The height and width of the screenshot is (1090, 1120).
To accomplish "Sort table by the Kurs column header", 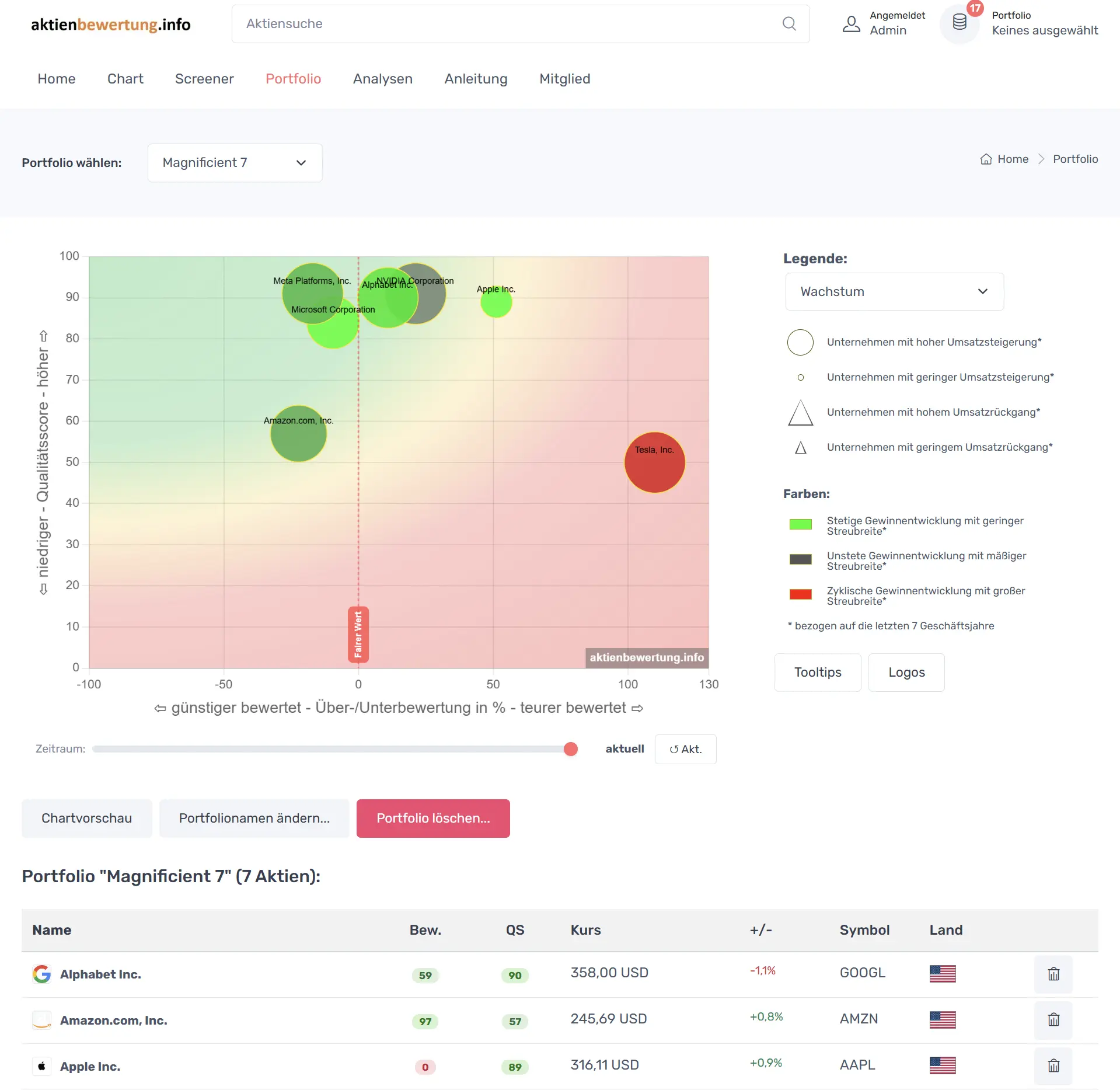I will 585,930.
